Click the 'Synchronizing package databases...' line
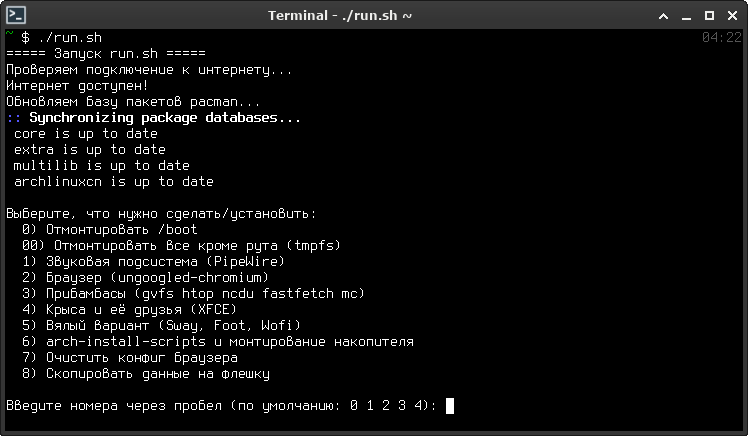Image resolution: width=748 pixels, height=436 pixels. tap(154, 118)
